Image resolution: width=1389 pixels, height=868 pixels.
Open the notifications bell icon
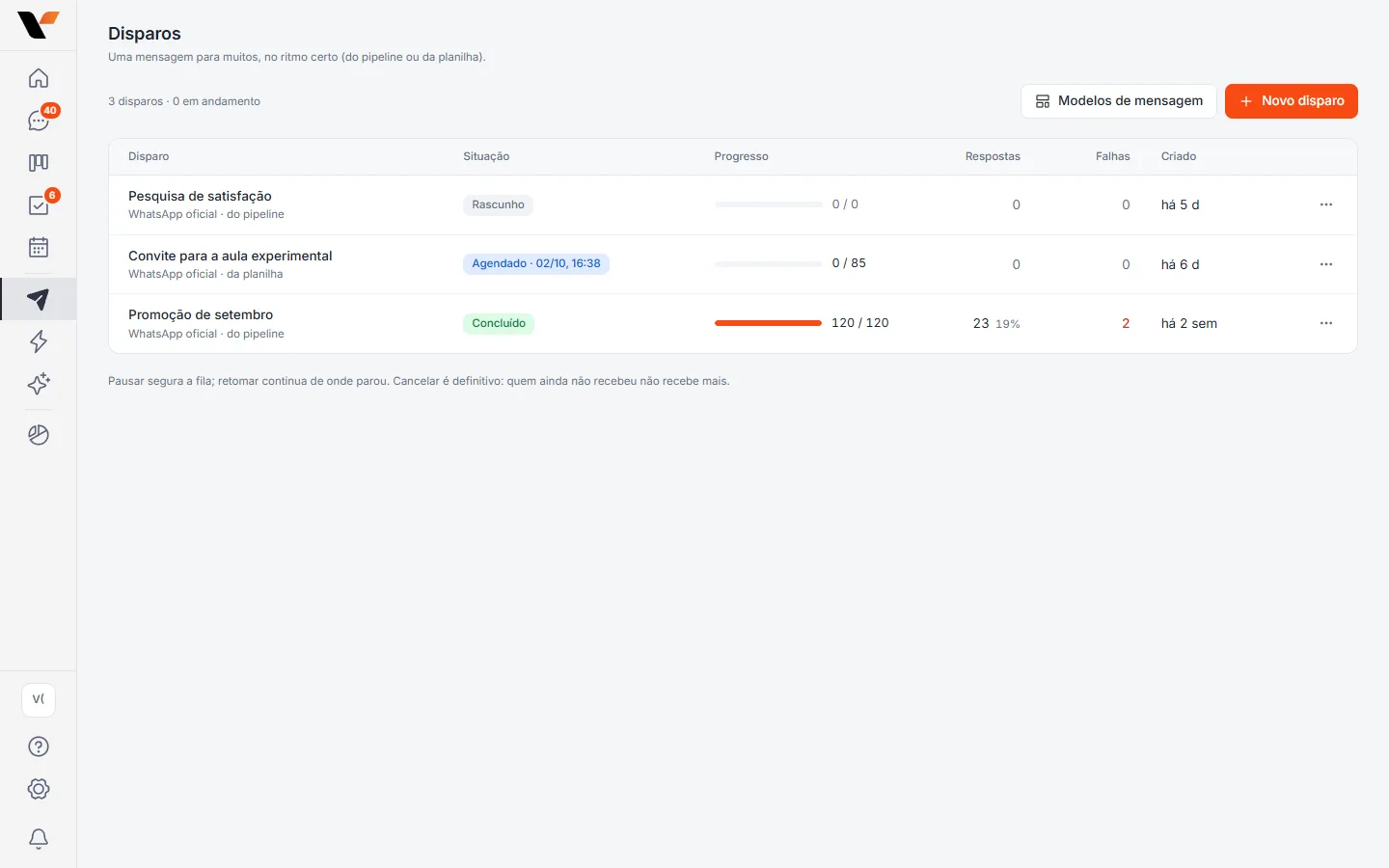(39, 839)
